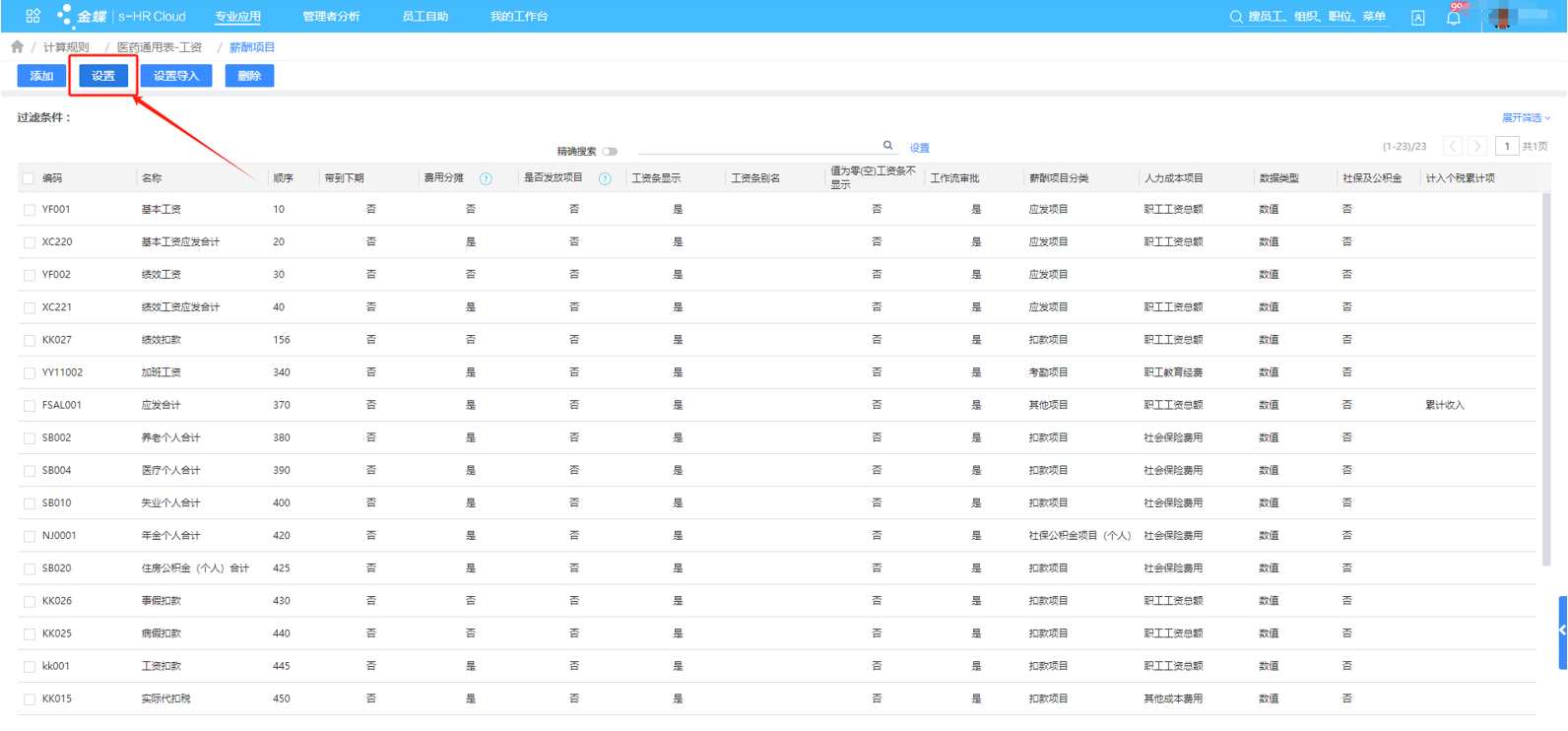Screen dimensions: 1568x731
Task: Check the FSAL001 应发合计 row checkbox
Action: tap(30, 405)
